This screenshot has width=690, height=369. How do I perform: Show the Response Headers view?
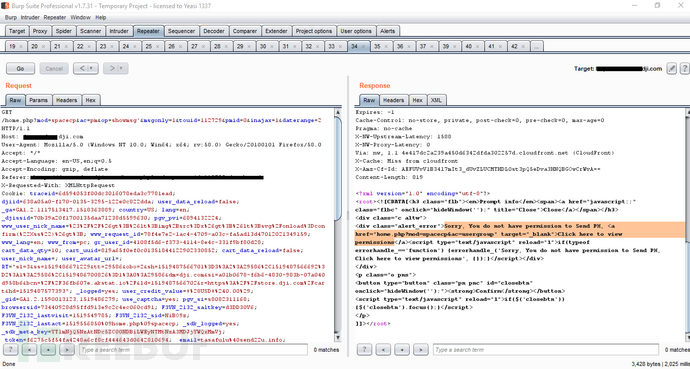point(393,100)
